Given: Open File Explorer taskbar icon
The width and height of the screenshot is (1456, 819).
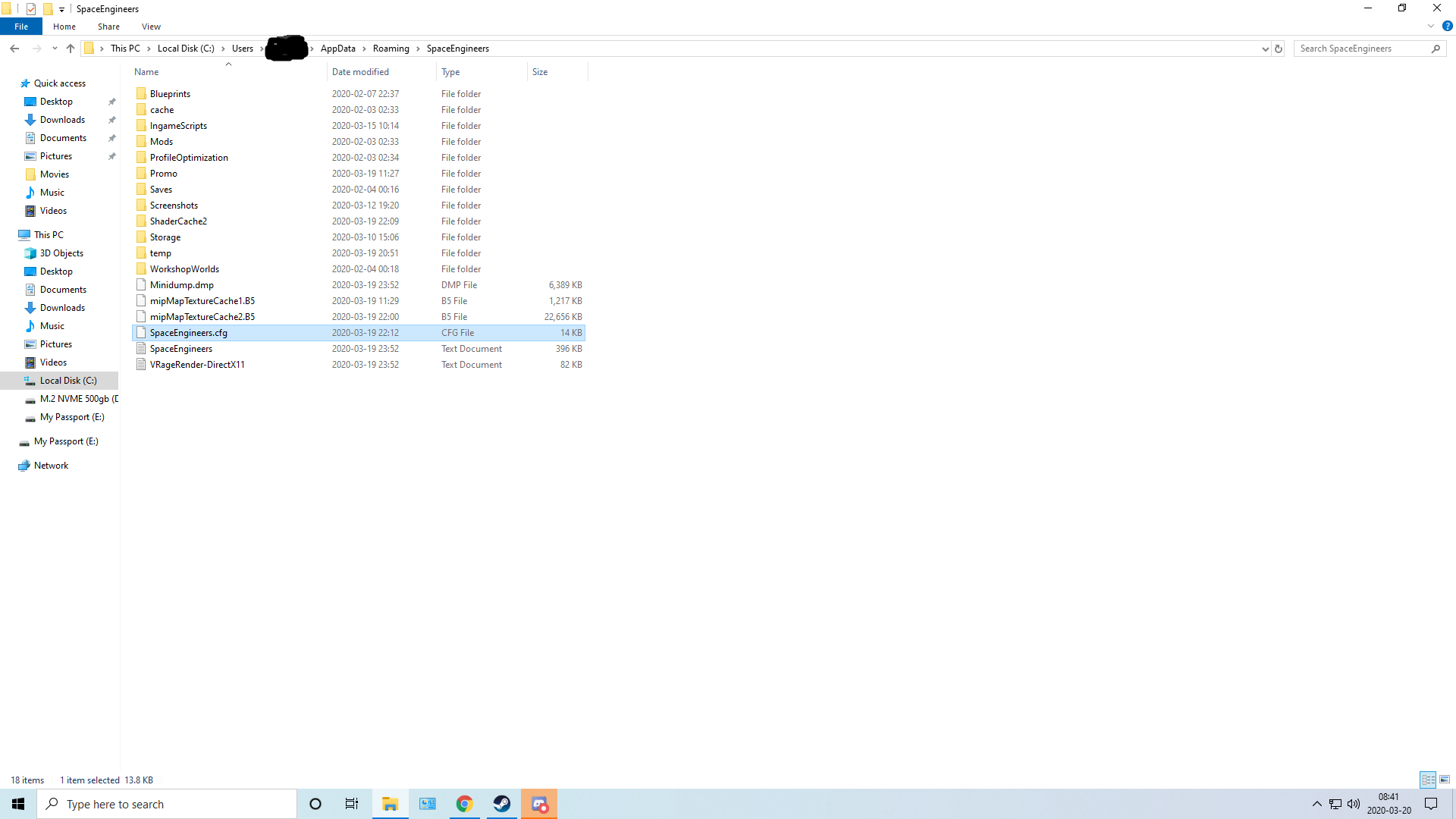Looking at the screenshot, I should [391, 804].
